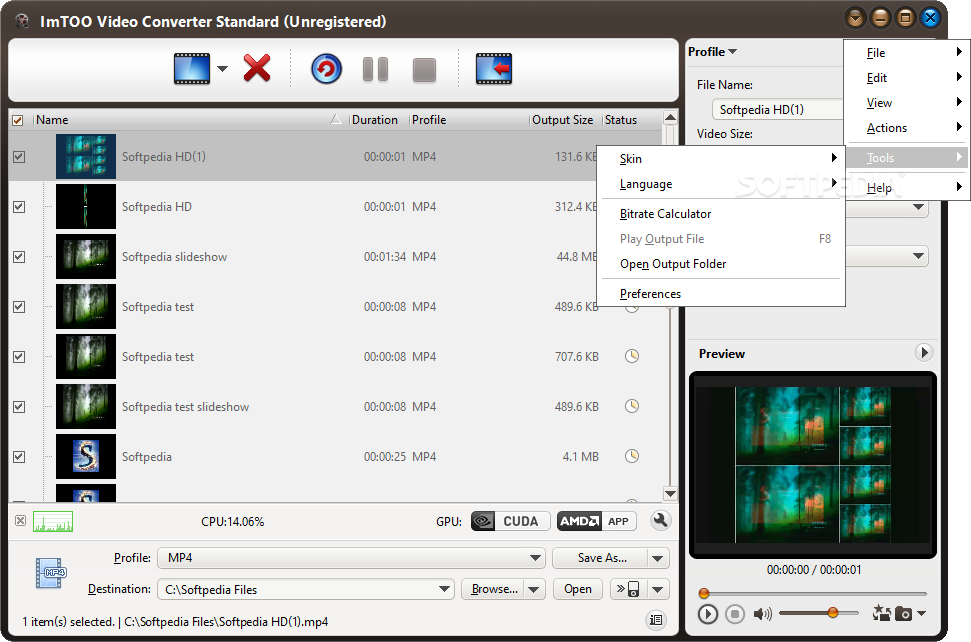Uncheck the Softpedia HD(1) file checkbox
971x642 pixels.
pyautogui.click(x=19, y=157)
